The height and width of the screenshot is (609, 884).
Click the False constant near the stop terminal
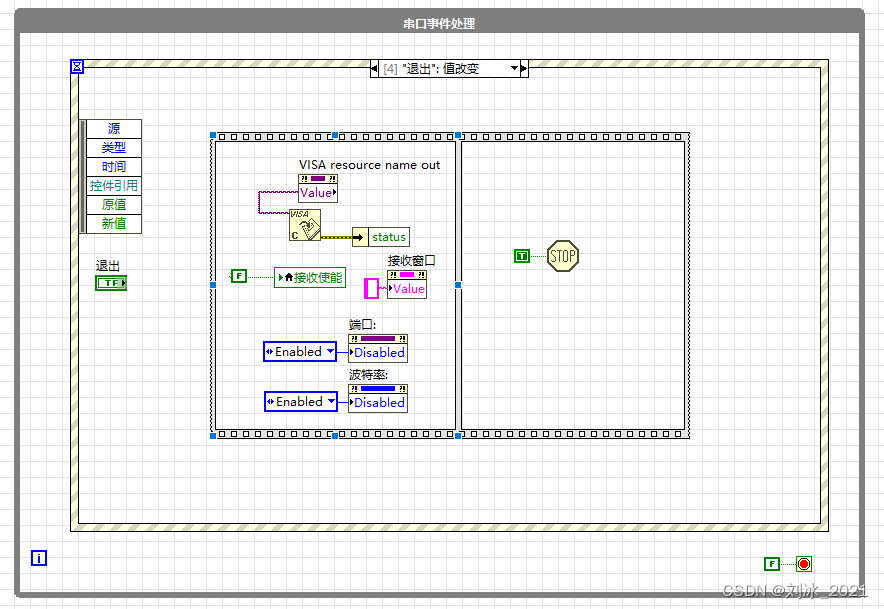(x=771, y=563)
